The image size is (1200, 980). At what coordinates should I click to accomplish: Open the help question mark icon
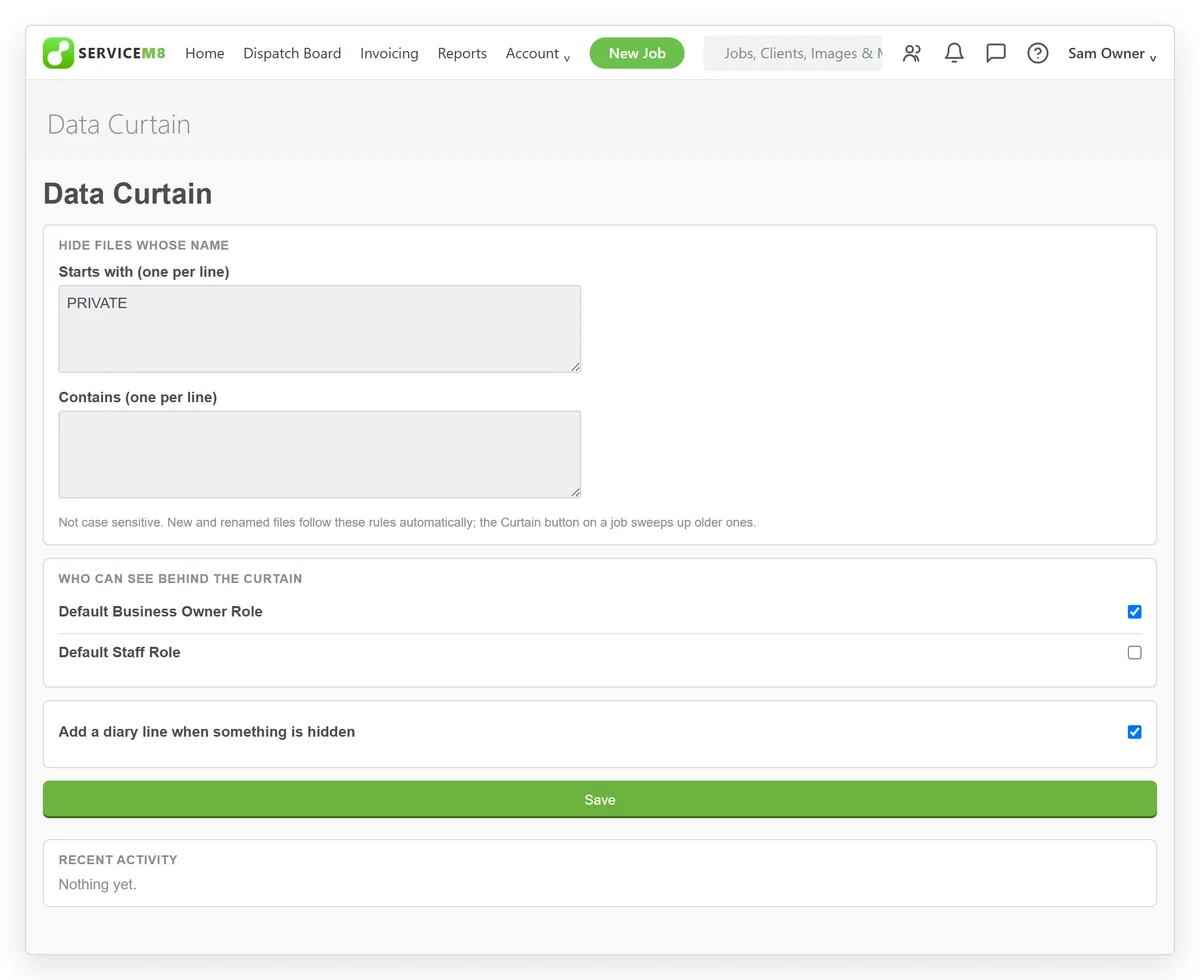tap(1038, 53)
